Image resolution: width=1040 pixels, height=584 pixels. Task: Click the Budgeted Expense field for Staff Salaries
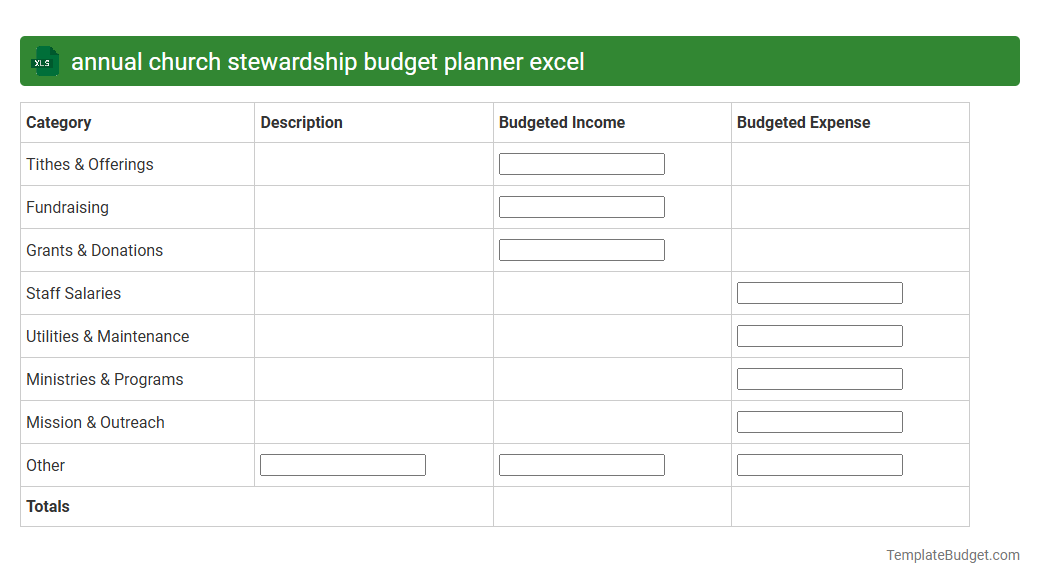(819, 292)
